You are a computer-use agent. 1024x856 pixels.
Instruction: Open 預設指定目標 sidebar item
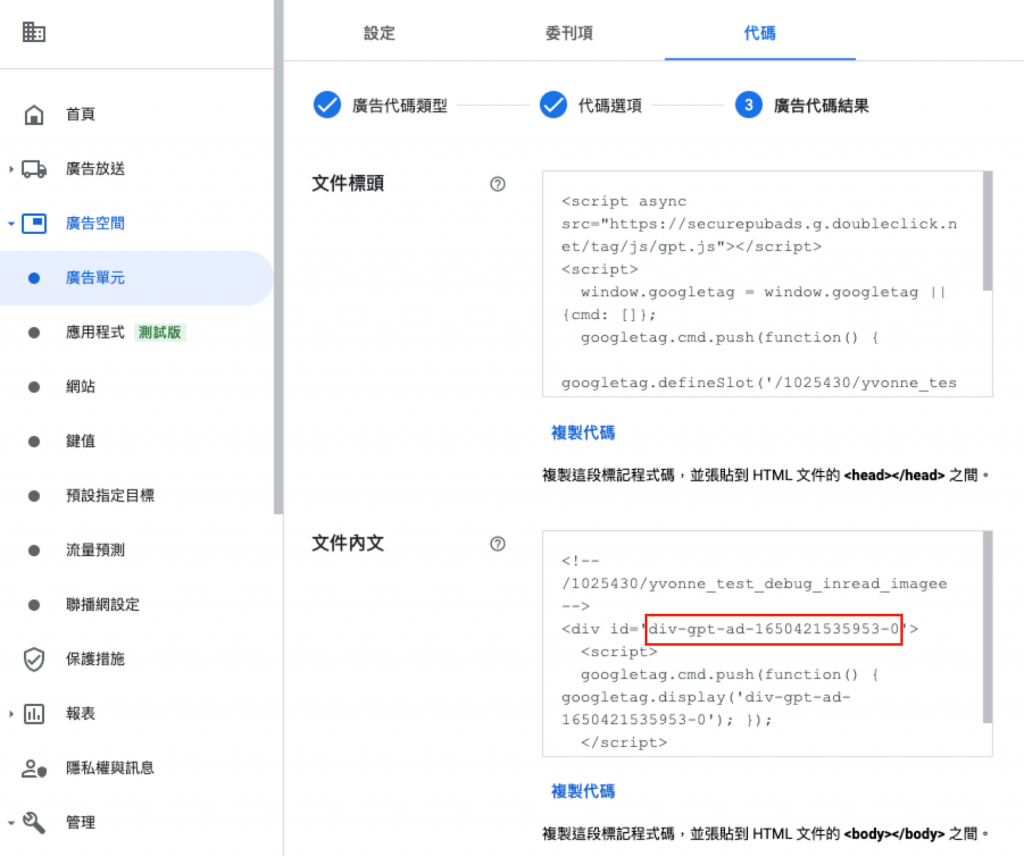(x=136, y=496)
